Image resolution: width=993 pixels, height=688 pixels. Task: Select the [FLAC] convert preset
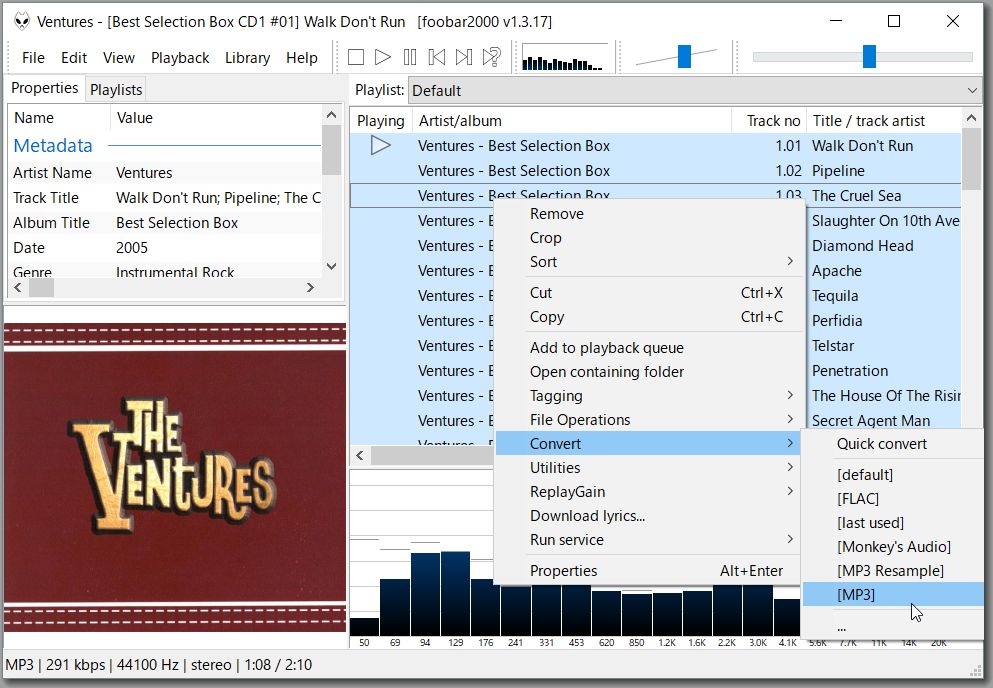pos(893,499)
